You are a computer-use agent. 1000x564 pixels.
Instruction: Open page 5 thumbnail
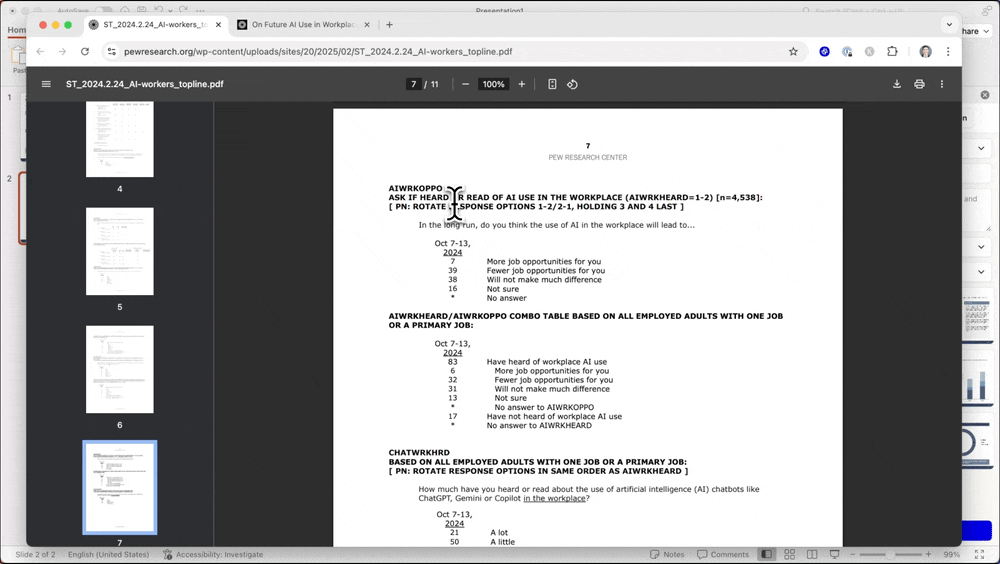[x=120, y=251]
